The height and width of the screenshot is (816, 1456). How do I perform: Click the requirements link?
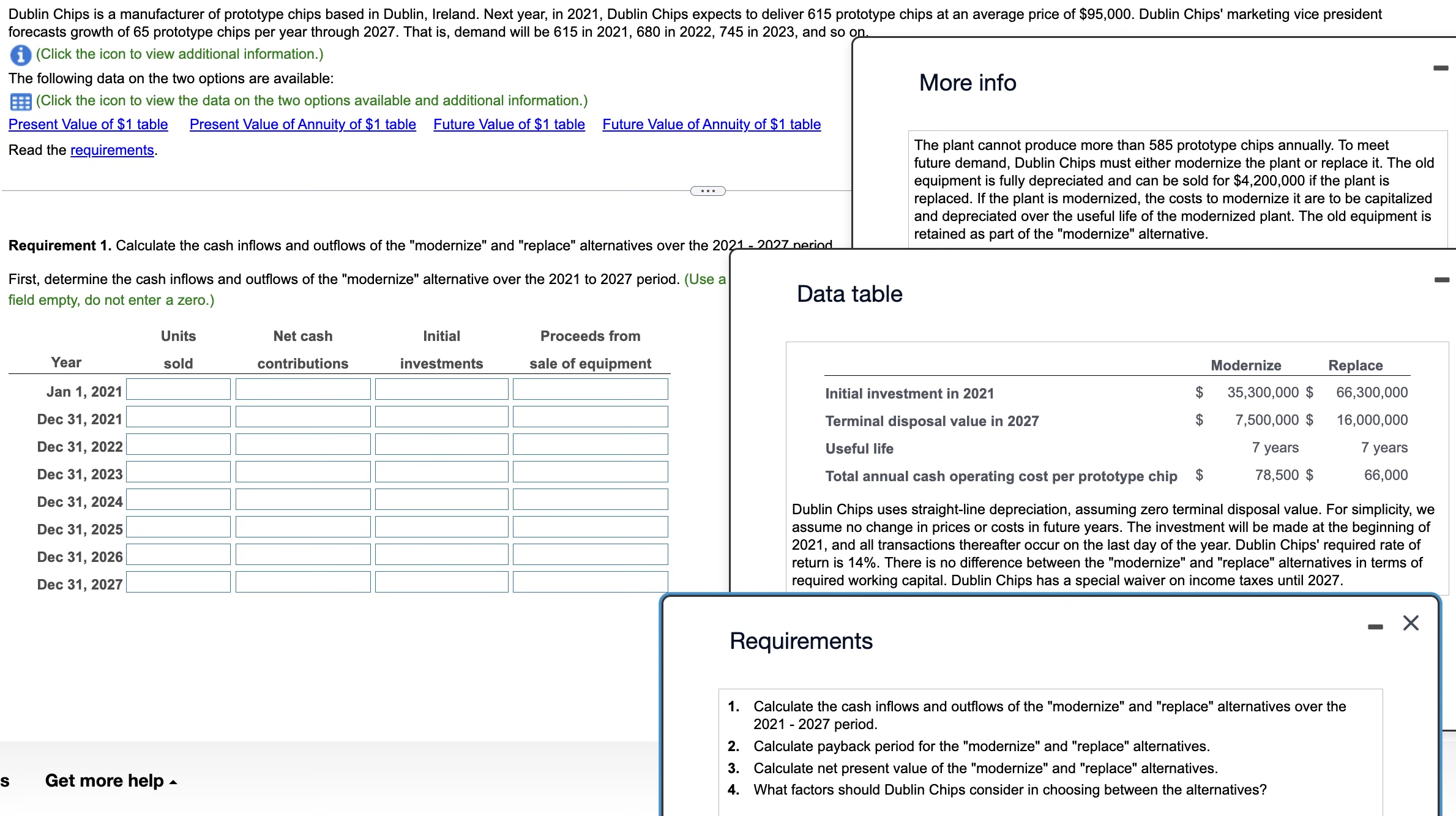click(x=112, y=150)
